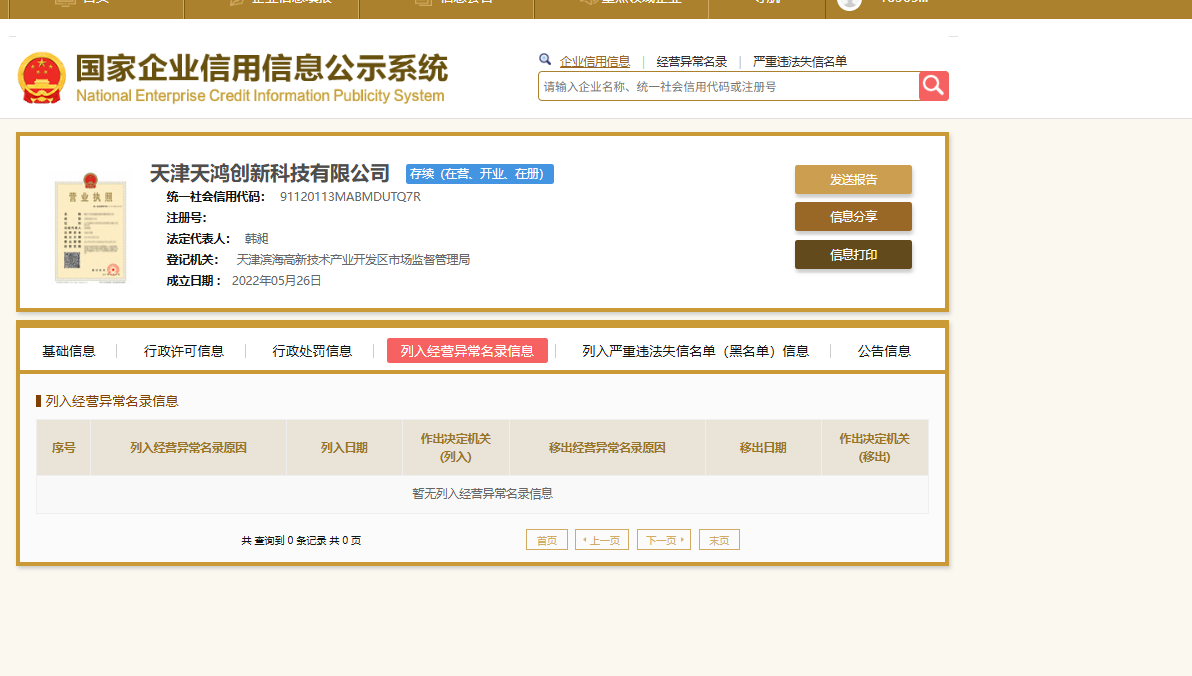Screen dimensions: 1192x676
Task: Click the 发送报告 button
Action: coord(853,179)
